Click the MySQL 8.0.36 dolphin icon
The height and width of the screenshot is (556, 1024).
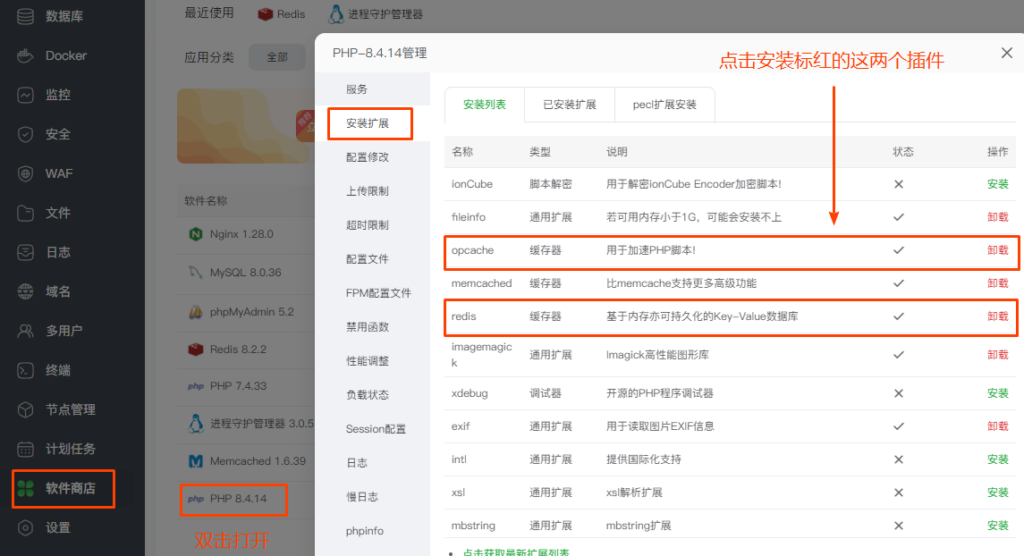tap(195, 272)
